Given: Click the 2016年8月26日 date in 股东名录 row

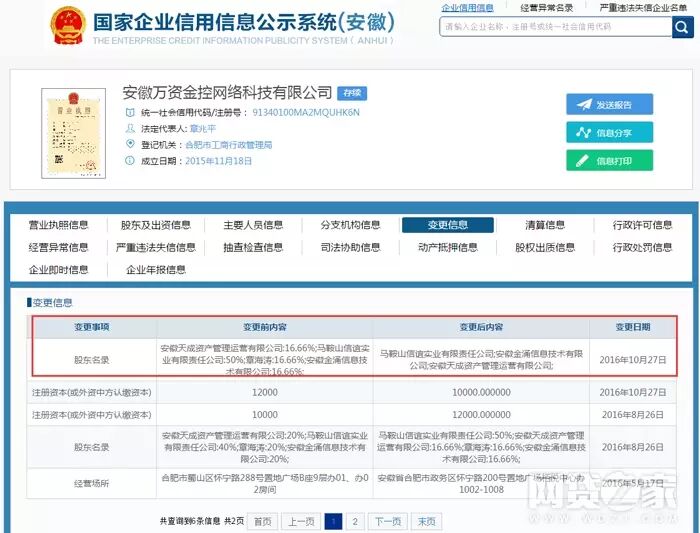Looking at the screenshot, I should [633, 447].
